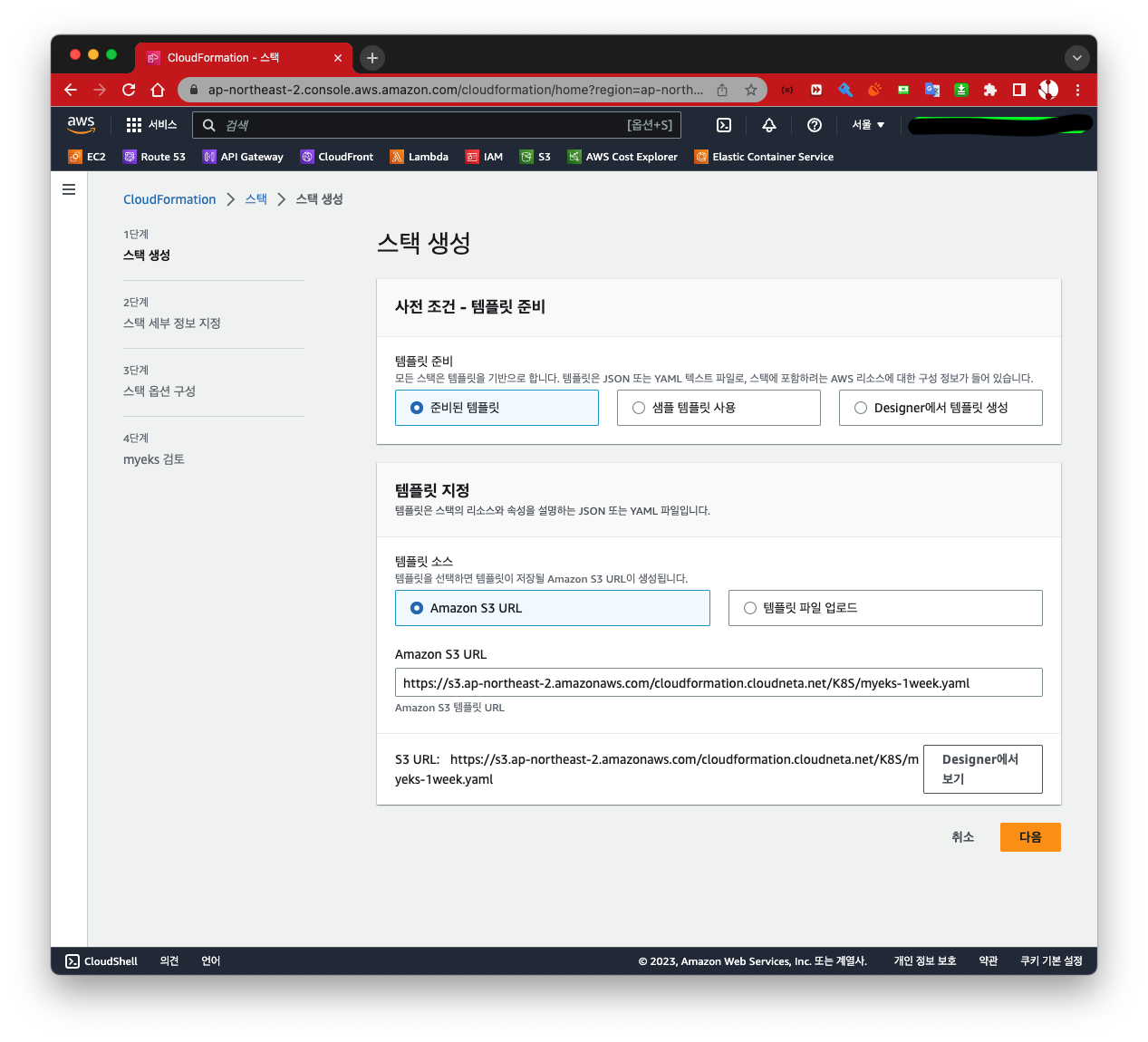The image size is (1148, 1042).
Task: Click 약관 footer link
Action: click(x=989, y=961)
